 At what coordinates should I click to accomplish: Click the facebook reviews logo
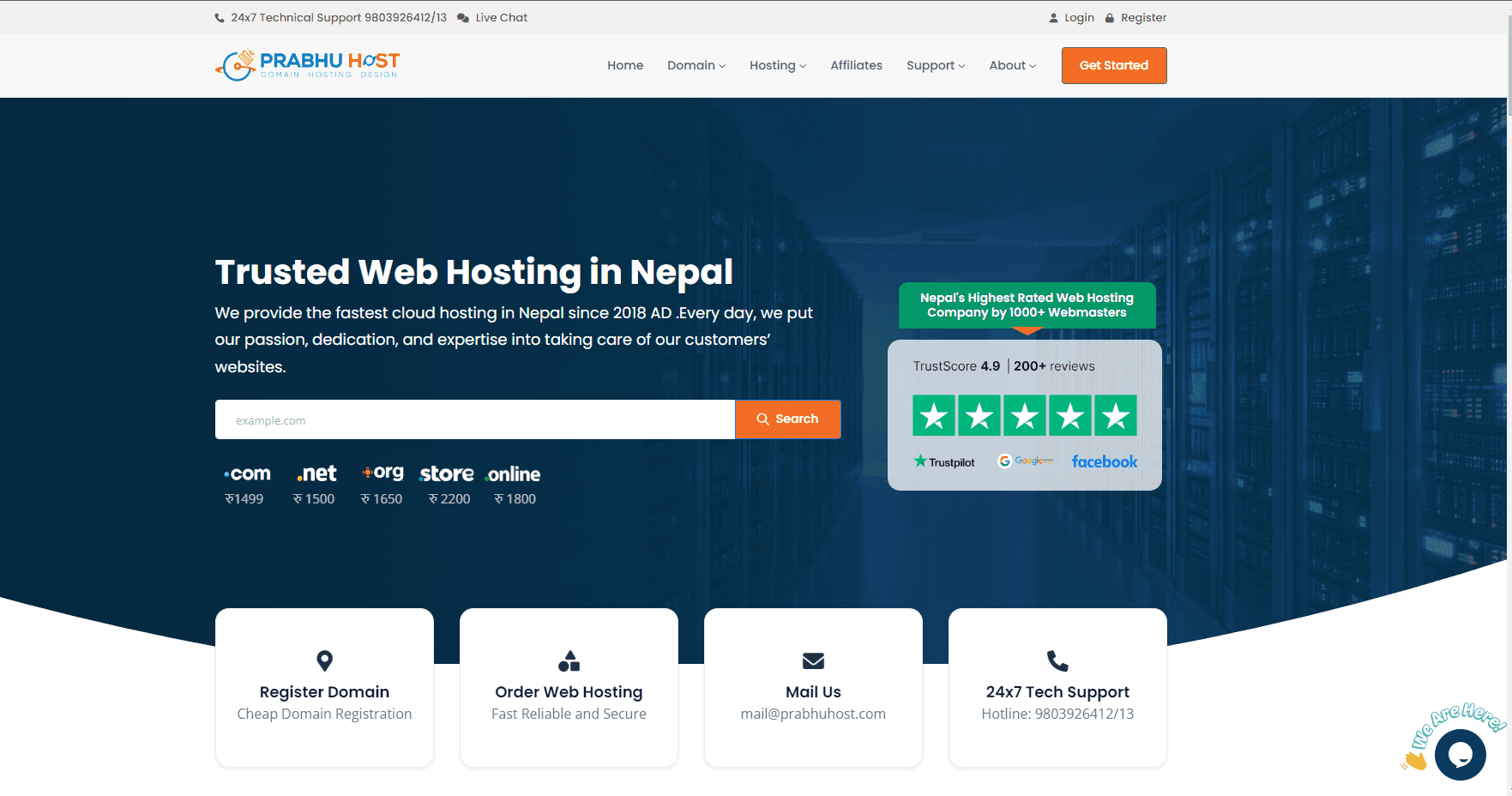1105,461
